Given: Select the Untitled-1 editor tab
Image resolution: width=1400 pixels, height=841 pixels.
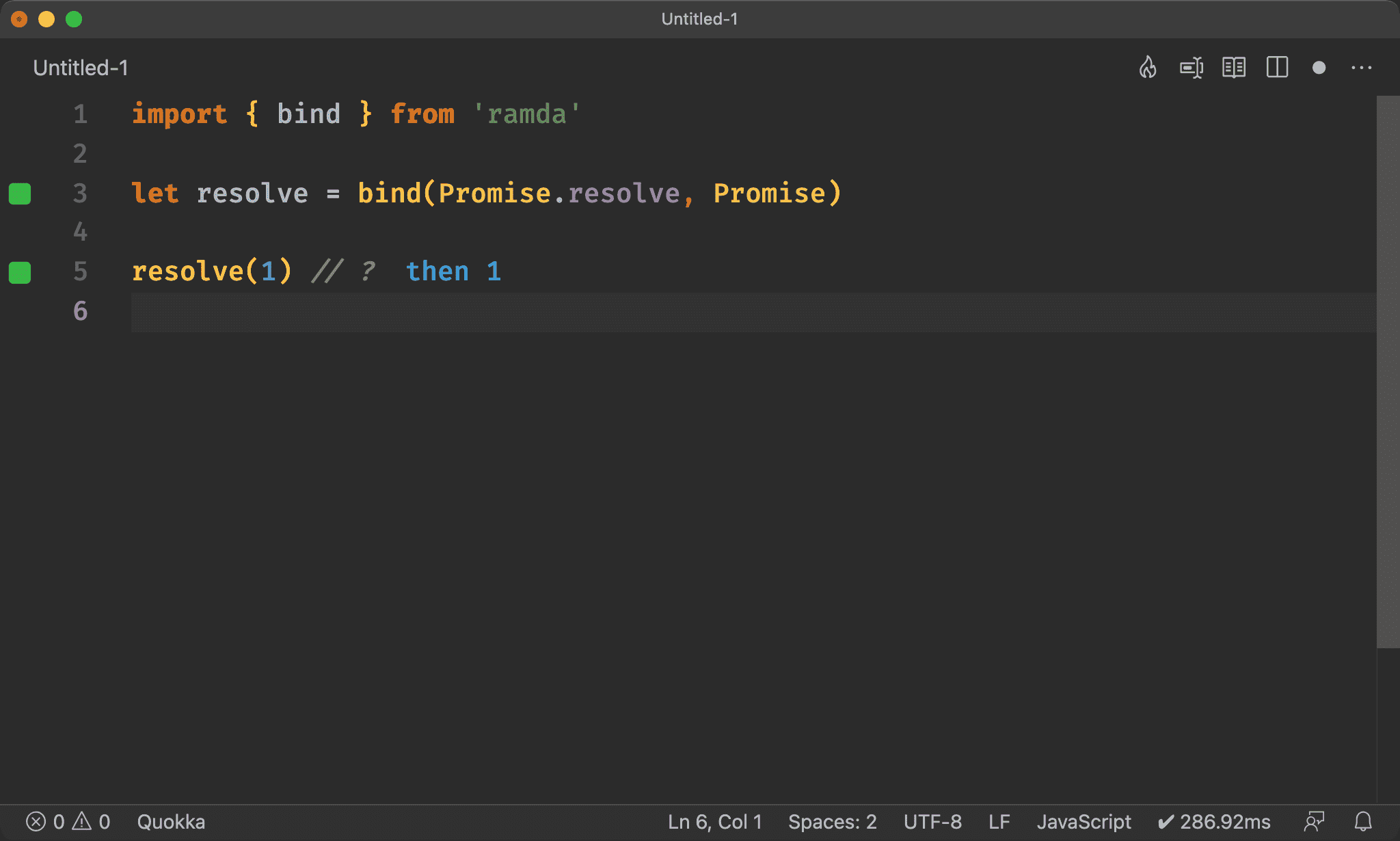Looking at the screenshot, I should [81, 68].
